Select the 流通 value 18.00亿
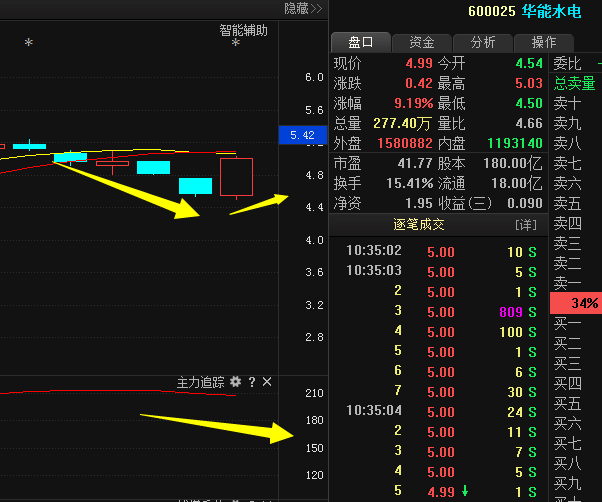Image resolution: width=602 pixels, height=502 pixels. point(517,183)
